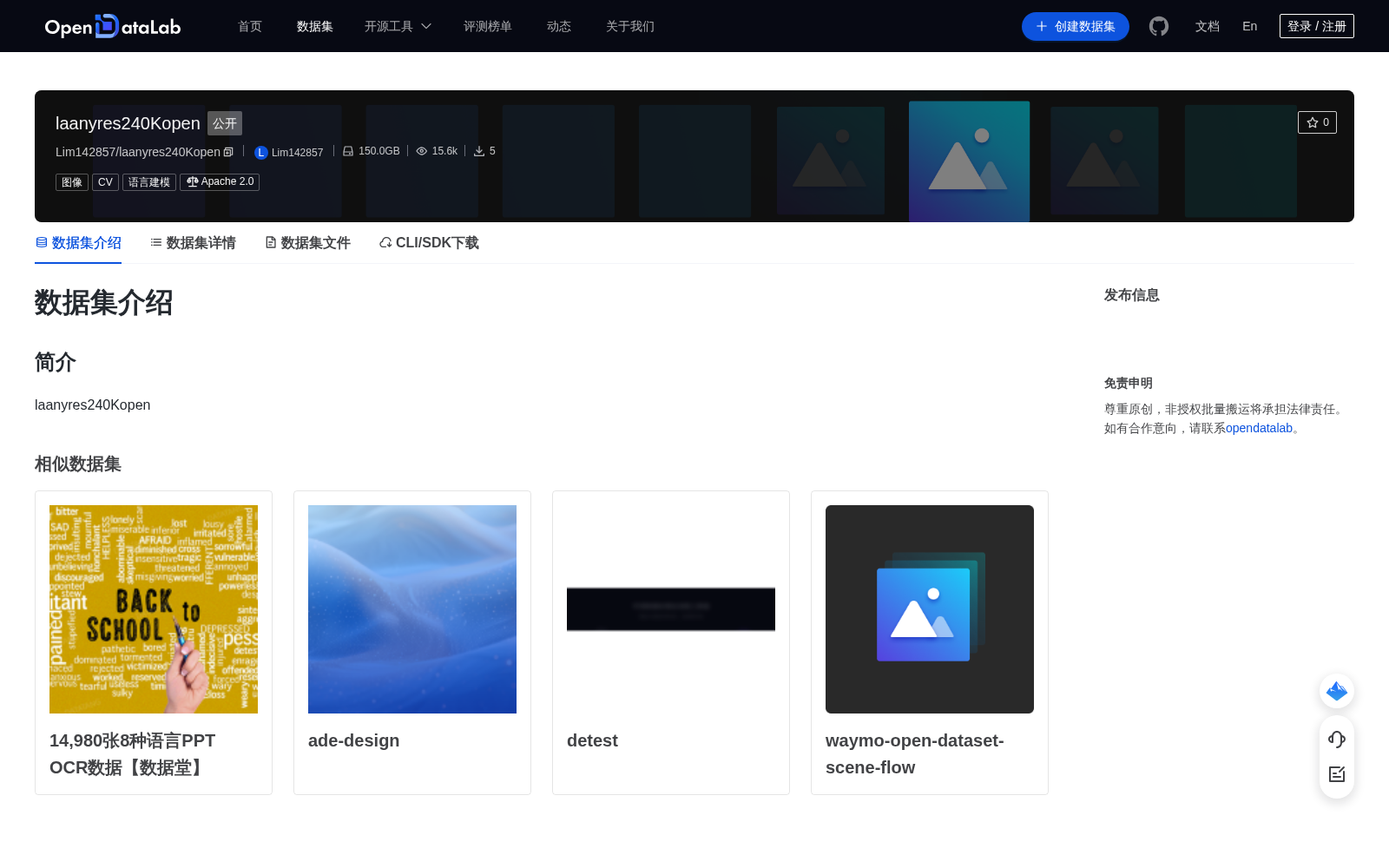Screen dimensions: 1389x868
Task: Open the feedback edit note icon
Action: click(x=1337, y=774)
